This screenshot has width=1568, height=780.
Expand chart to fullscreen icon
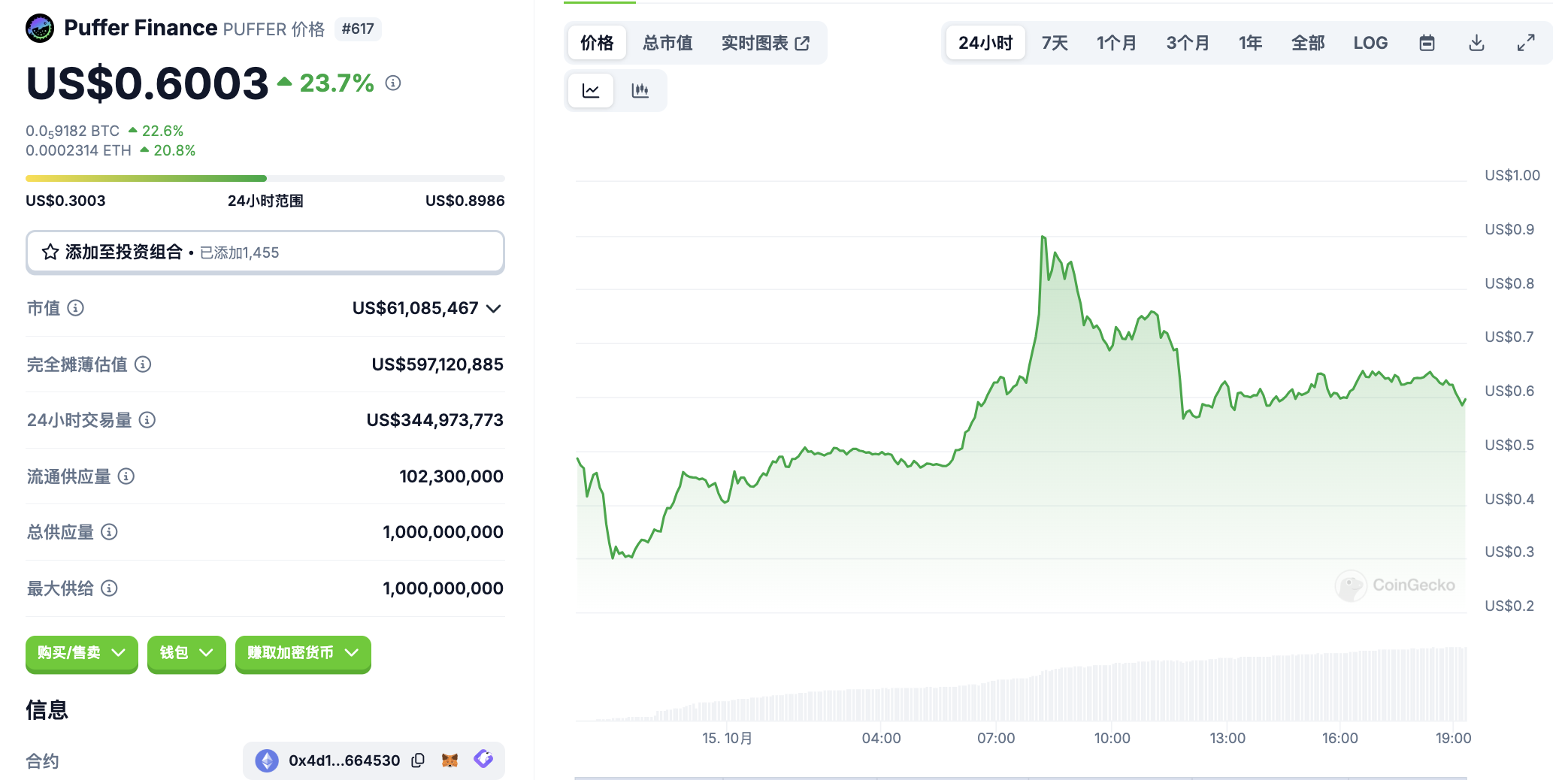coord(1526,43)
